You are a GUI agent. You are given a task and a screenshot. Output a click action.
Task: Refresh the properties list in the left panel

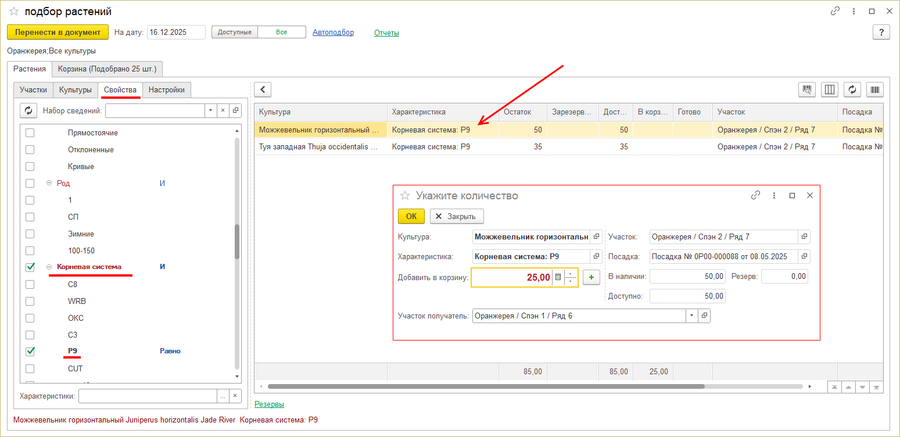click(29, 110)
